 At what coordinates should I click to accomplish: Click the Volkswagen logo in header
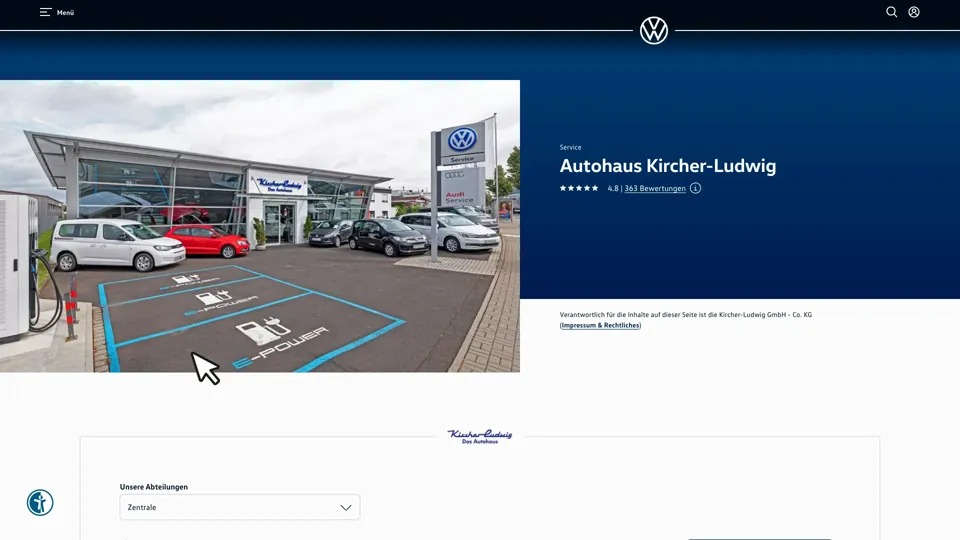(x=654, y=30)
